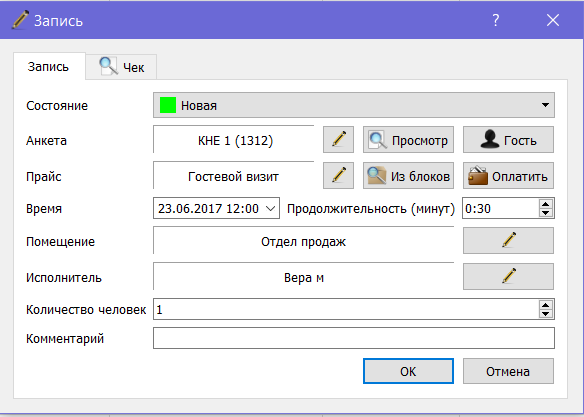The image size is (584, 417).
Task: Decrease Продолжительность with the down arrow
Action: click(546, 213)
